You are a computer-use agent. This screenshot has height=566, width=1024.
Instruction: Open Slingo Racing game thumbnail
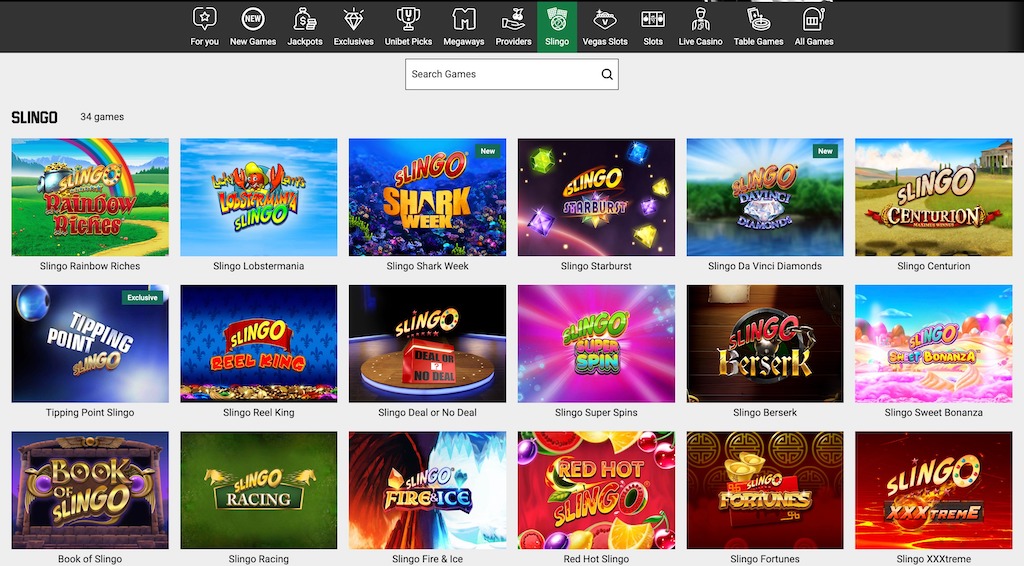pos(259,490)
